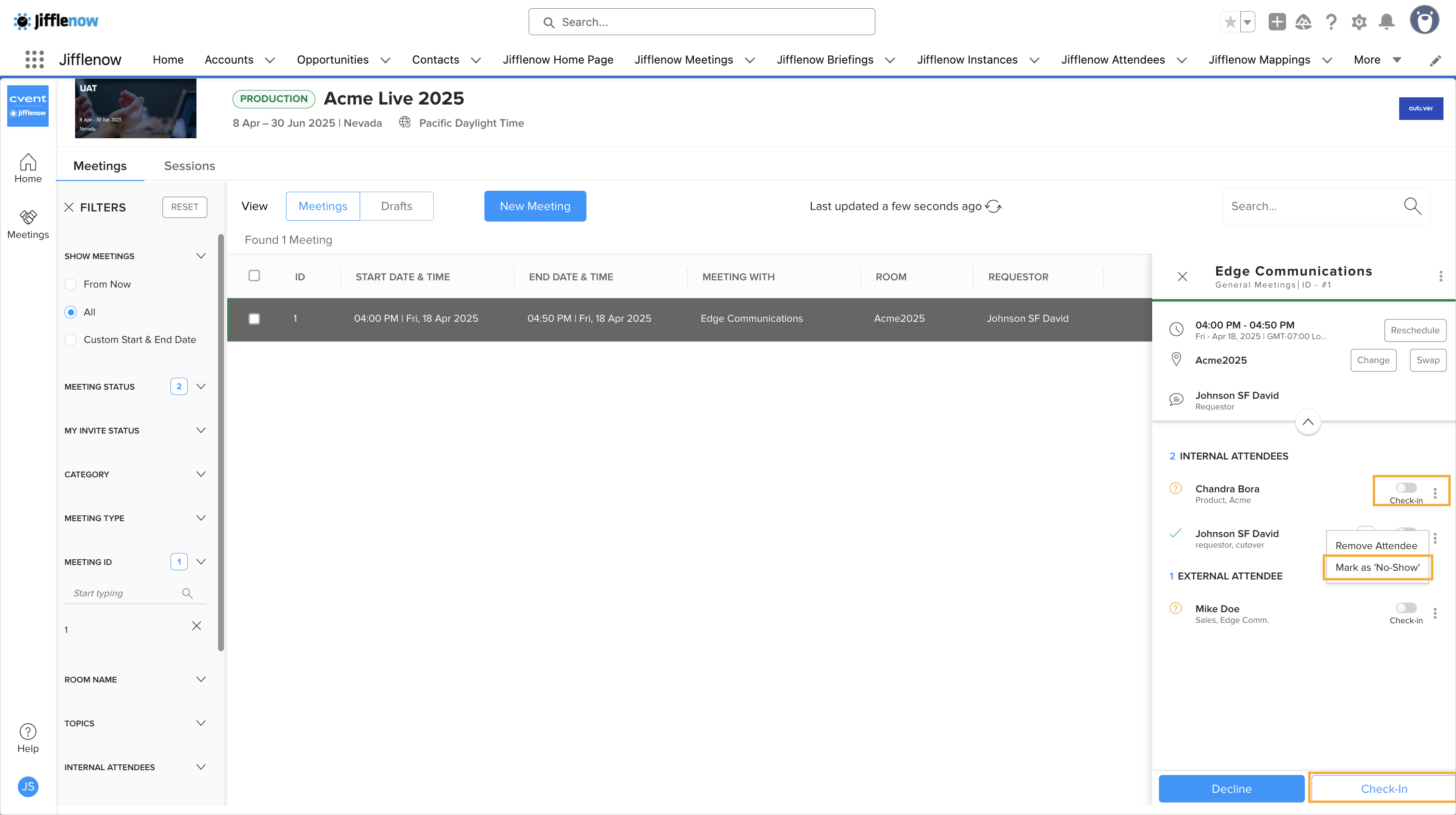
Task: Expand the Topics filter
Action: click(x=201, y=723)
